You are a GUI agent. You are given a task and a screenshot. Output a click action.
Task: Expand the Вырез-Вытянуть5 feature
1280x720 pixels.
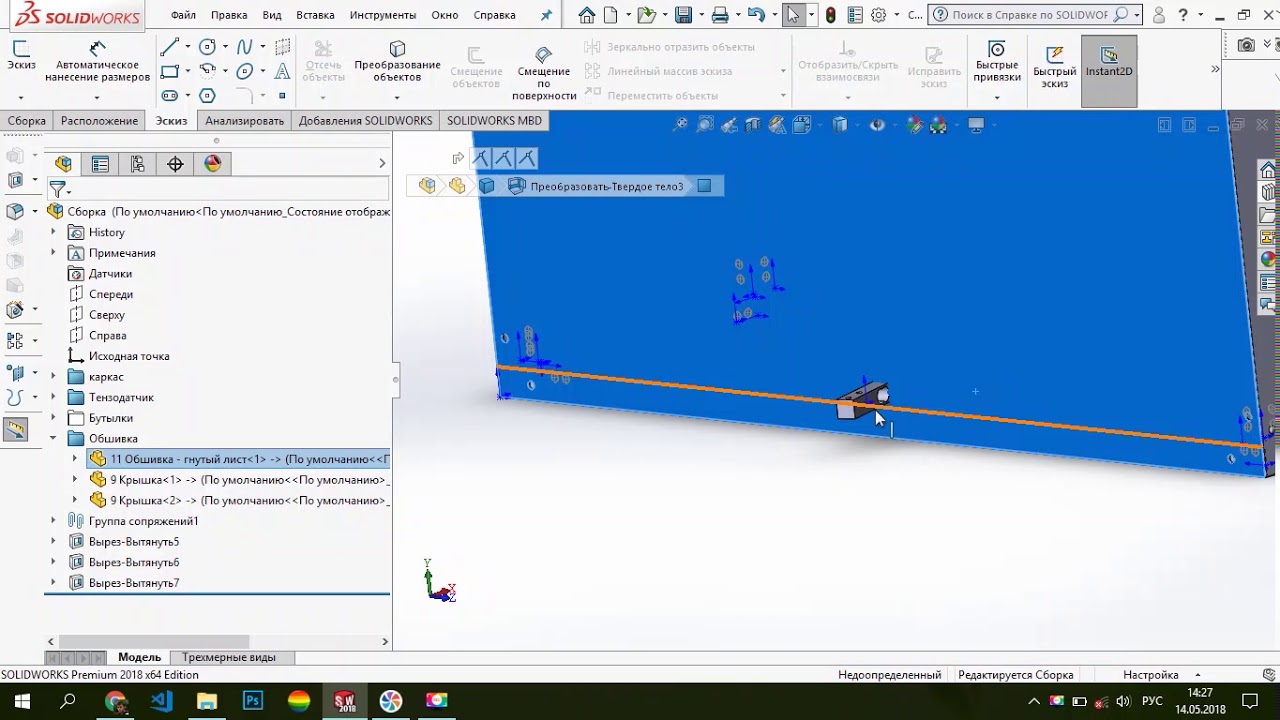(53, 542)
